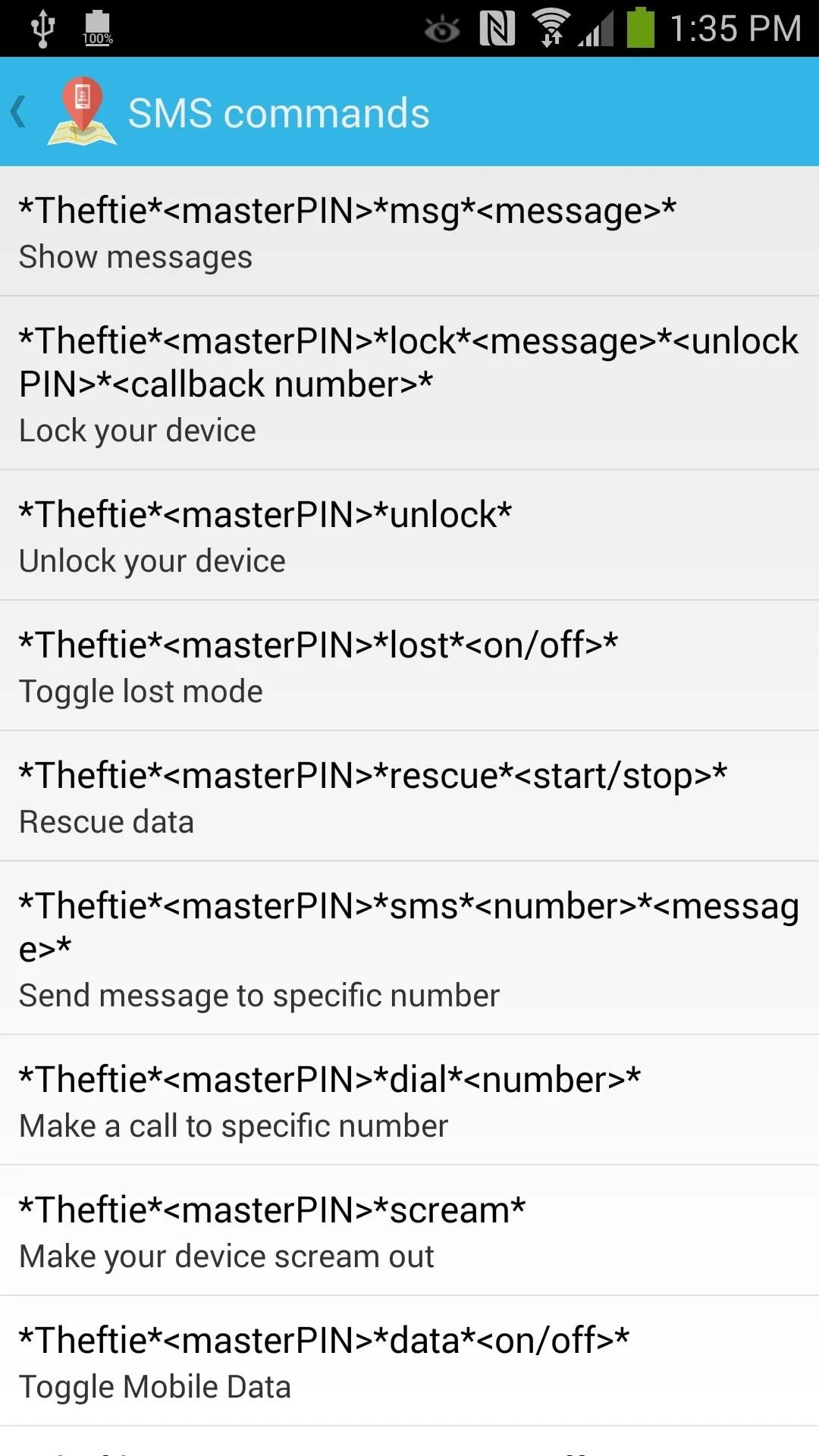Tap the back chevron in header
The image size is (819, 1456).
tap(19, 112)
